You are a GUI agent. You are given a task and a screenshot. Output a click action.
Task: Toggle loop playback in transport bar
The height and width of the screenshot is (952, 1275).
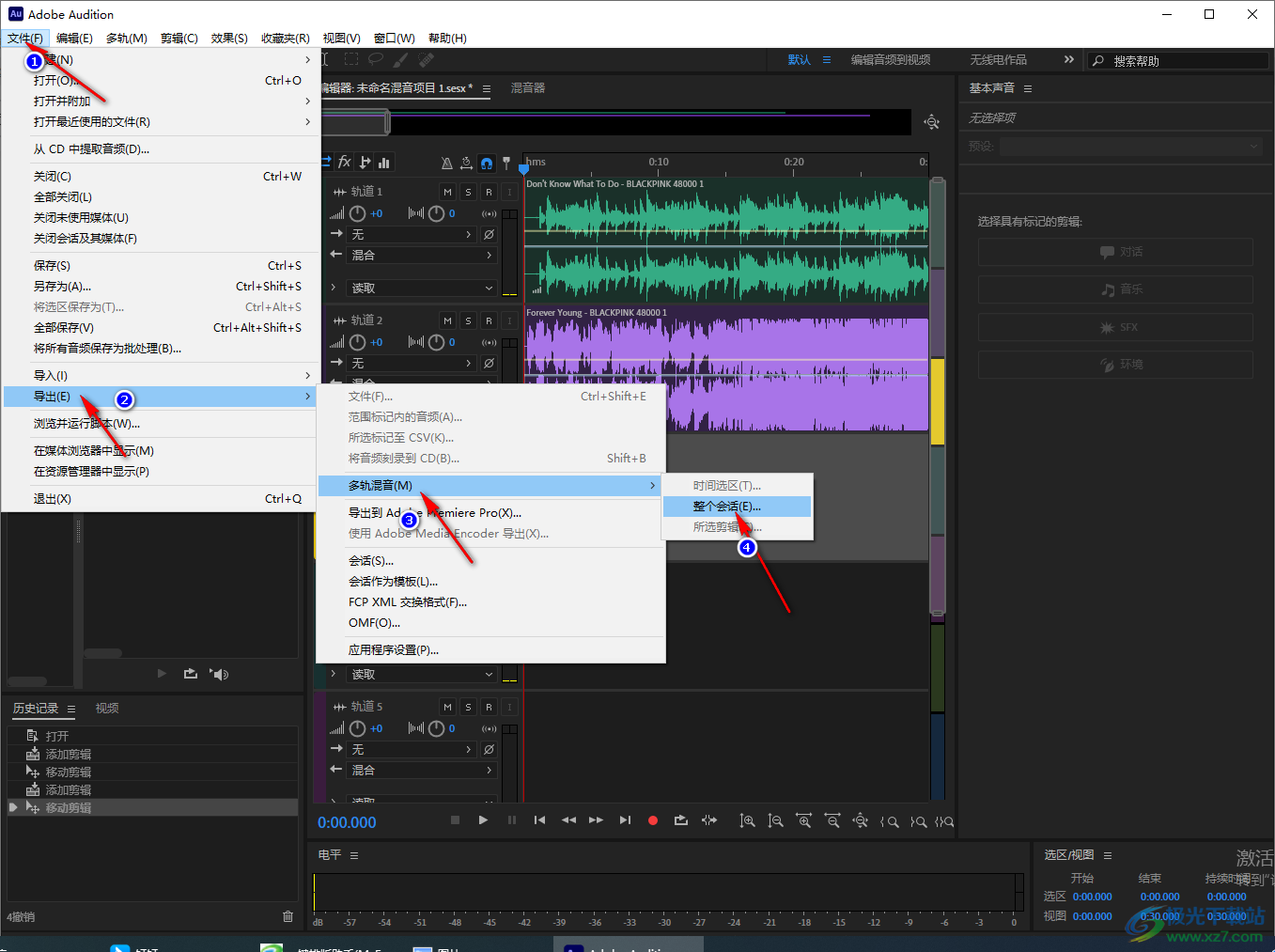pos(681,819)
